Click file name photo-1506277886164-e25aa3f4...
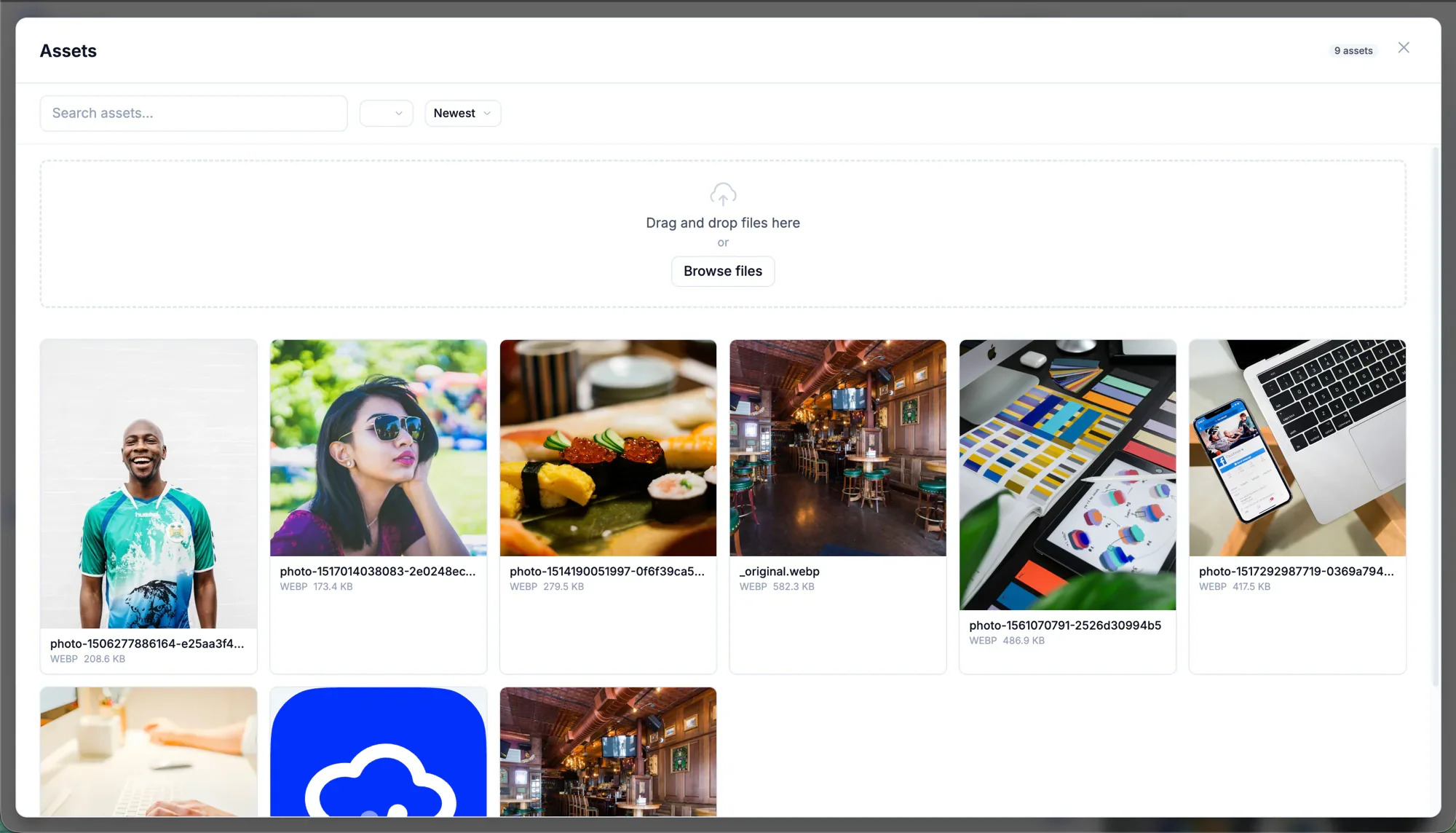This screenshot has width=1456, height=833. tap(147, 644)
